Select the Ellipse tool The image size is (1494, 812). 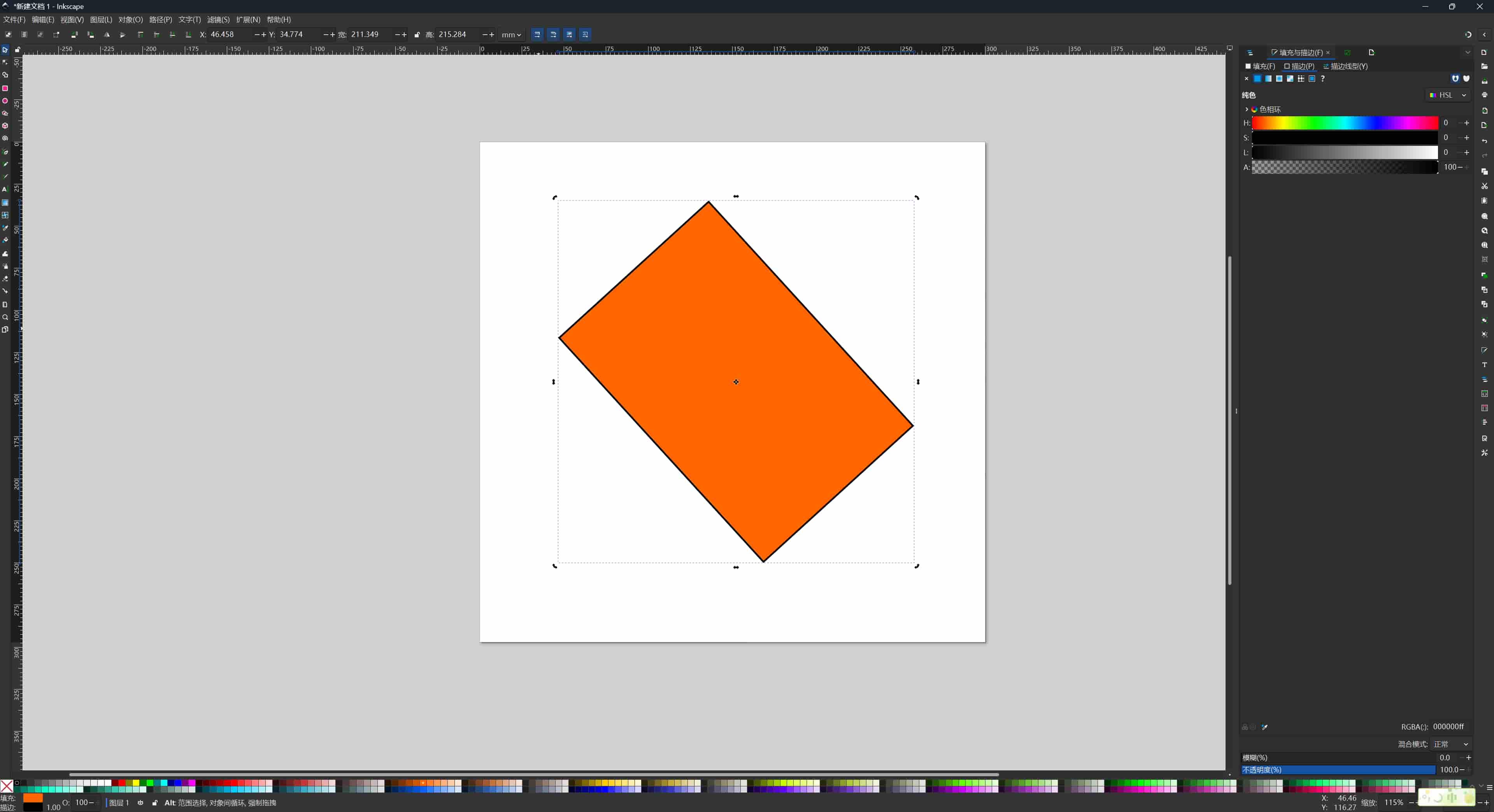[x=5, y=101]
